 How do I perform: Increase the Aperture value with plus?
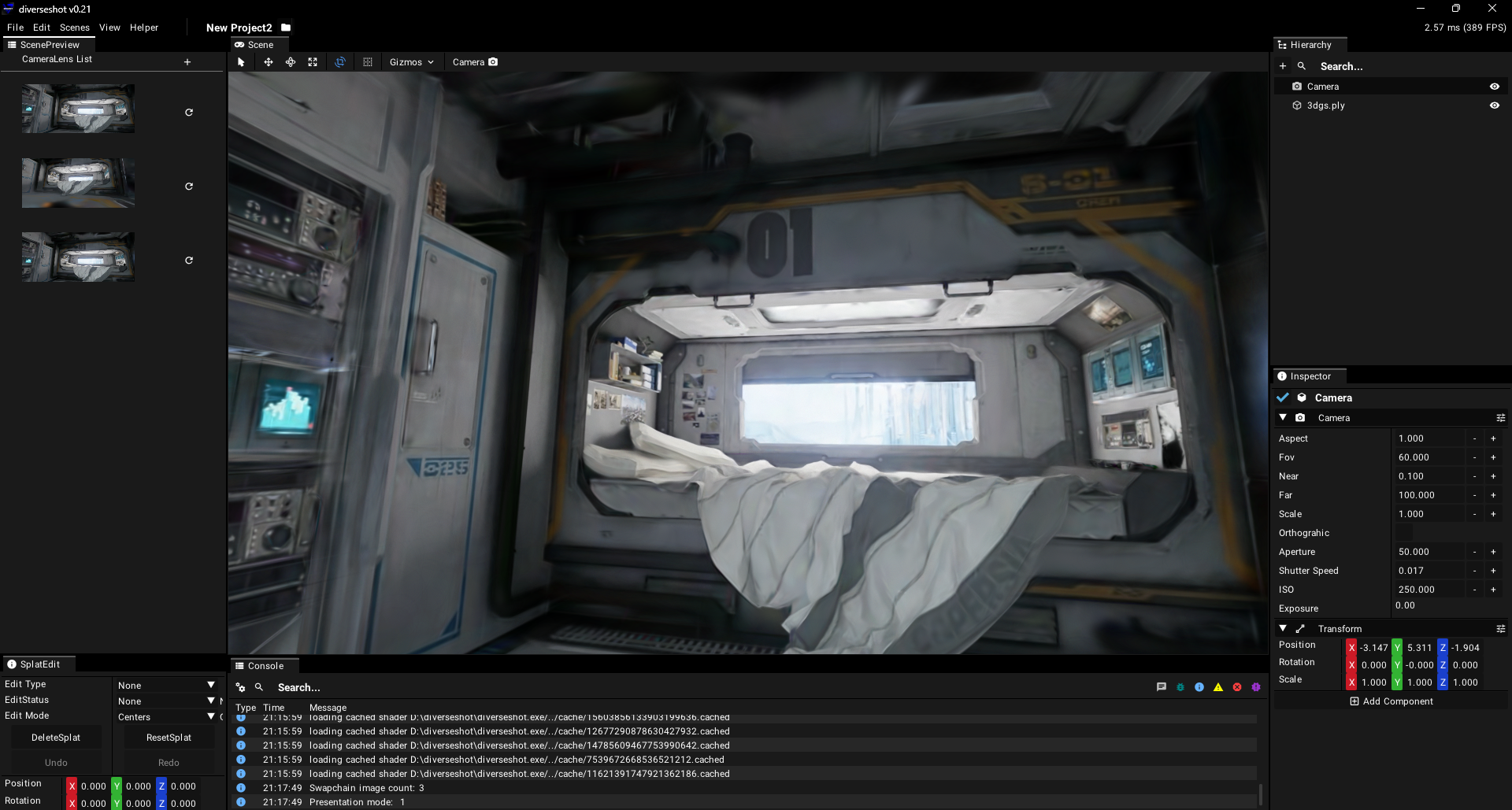1493,552
